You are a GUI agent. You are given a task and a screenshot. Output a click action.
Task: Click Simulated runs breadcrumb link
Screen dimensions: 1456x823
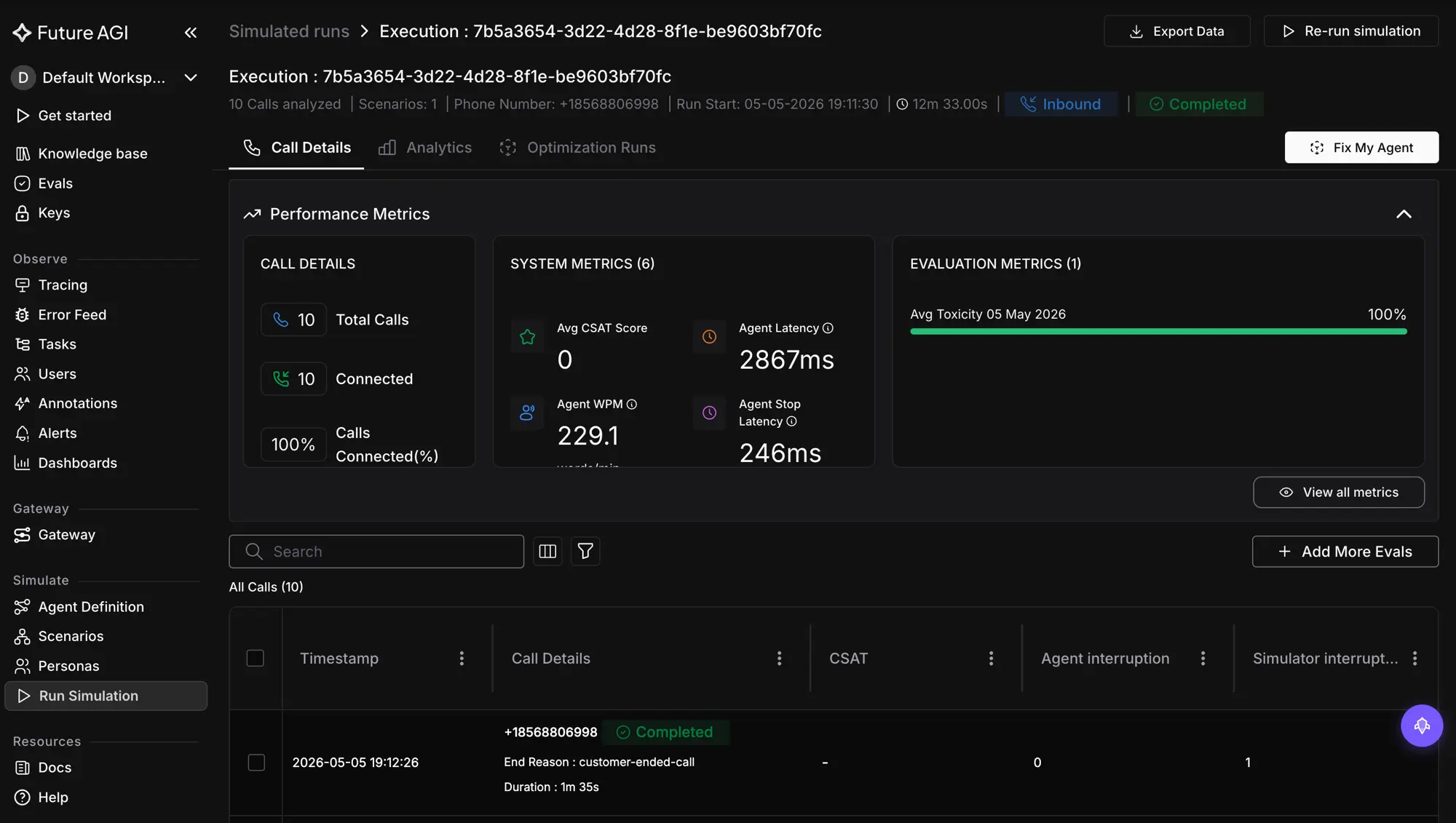click(289, 31)
